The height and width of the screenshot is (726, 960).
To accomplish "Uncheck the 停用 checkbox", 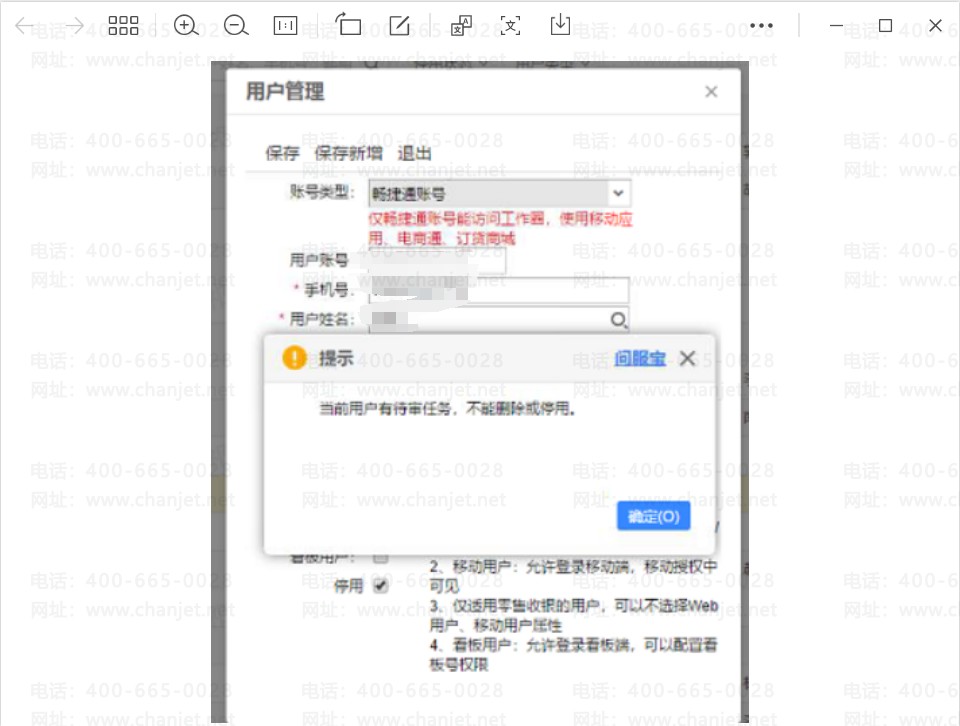I will (x=381, y=586).
